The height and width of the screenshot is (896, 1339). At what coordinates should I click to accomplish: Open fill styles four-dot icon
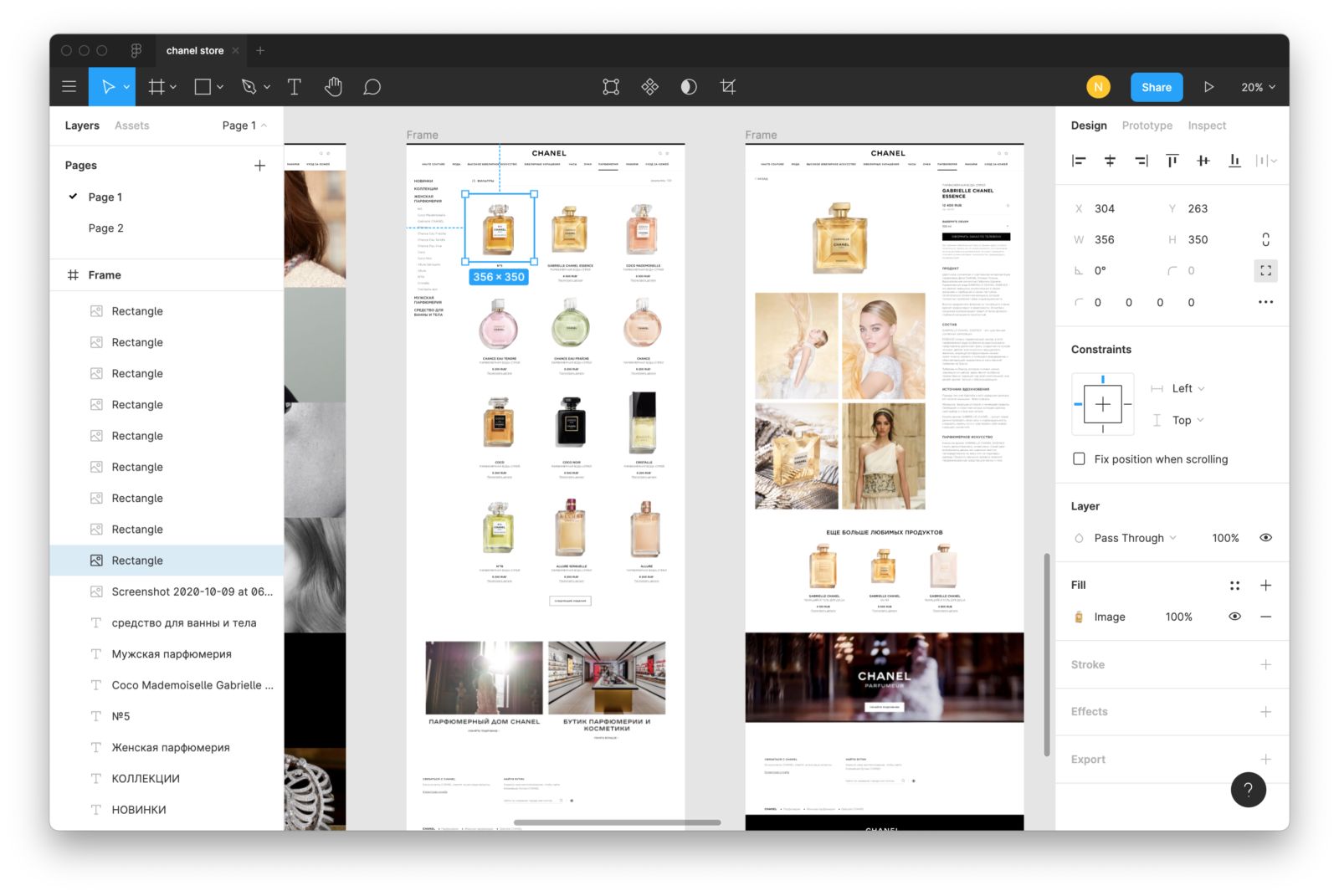(x=1234, y=586)
